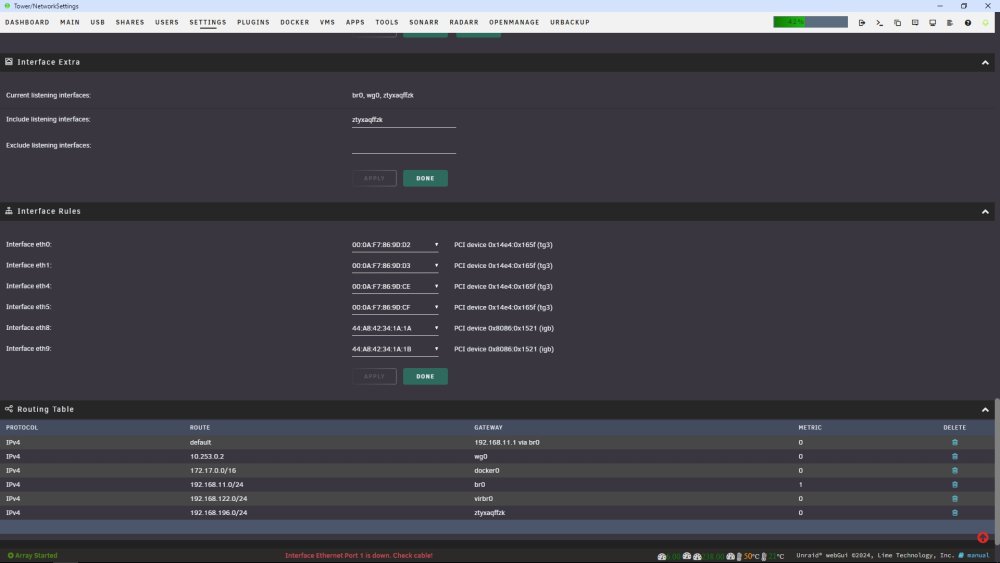Click the Interface Extra section icon

pos(9,62)
